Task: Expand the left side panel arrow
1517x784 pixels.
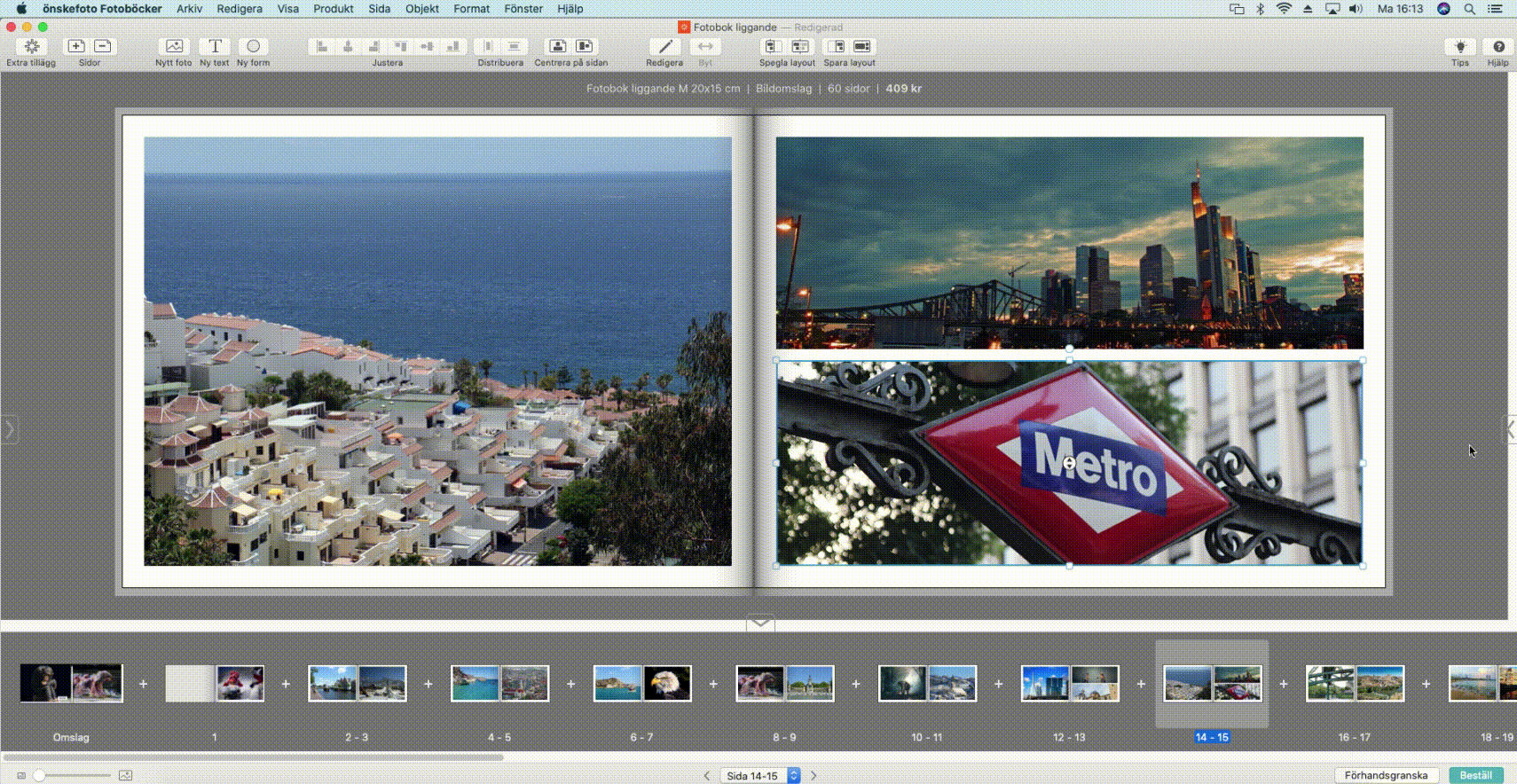Action: pyautogui.click(x=9, y=430)
